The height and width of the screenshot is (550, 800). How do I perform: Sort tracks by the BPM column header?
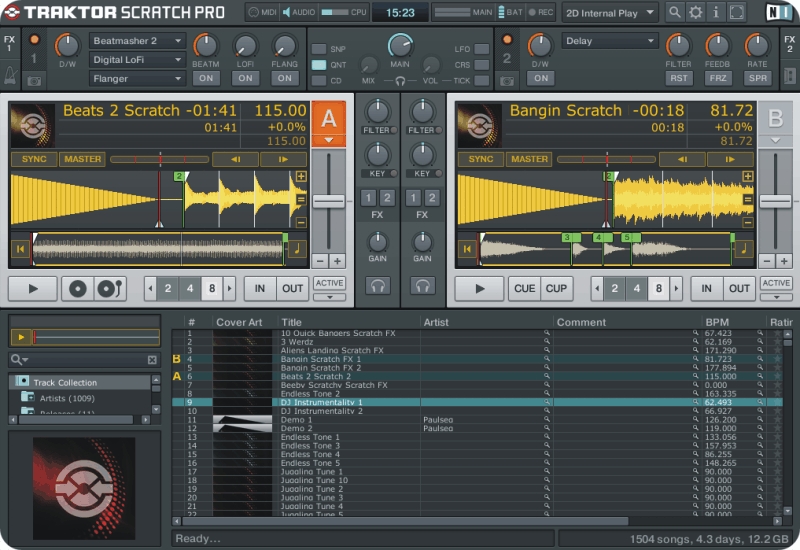click(717, 322)
